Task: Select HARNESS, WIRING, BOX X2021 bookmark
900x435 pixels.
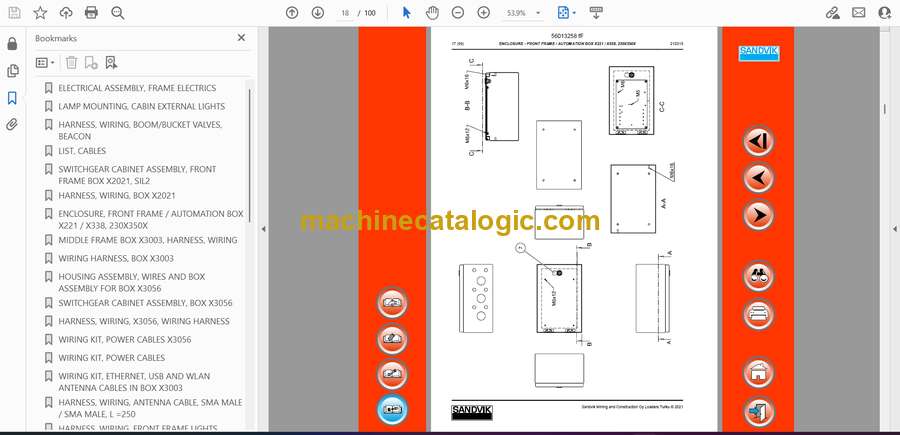Action: [x=117, y=196]
